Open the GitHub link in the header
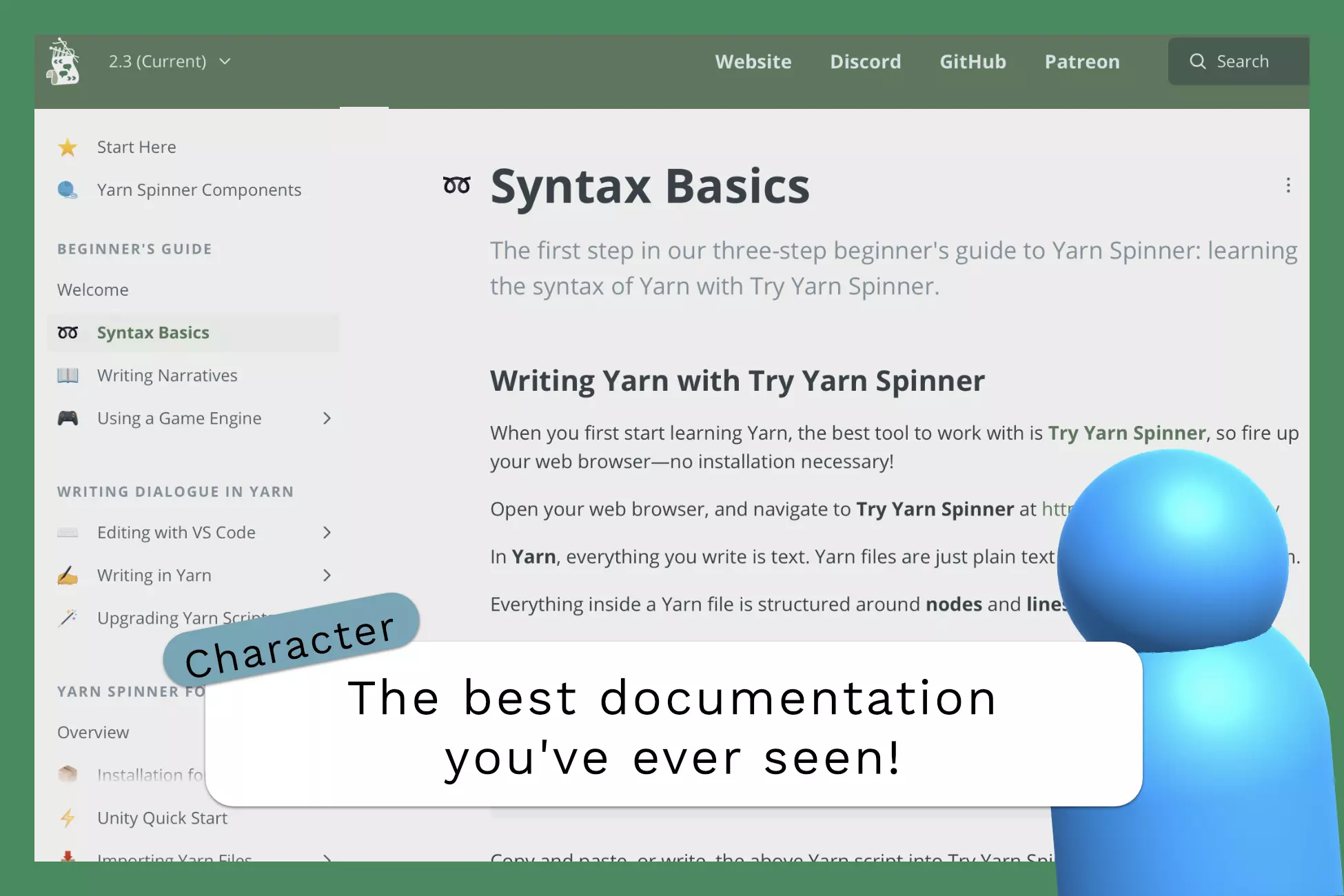 point(973,61)
